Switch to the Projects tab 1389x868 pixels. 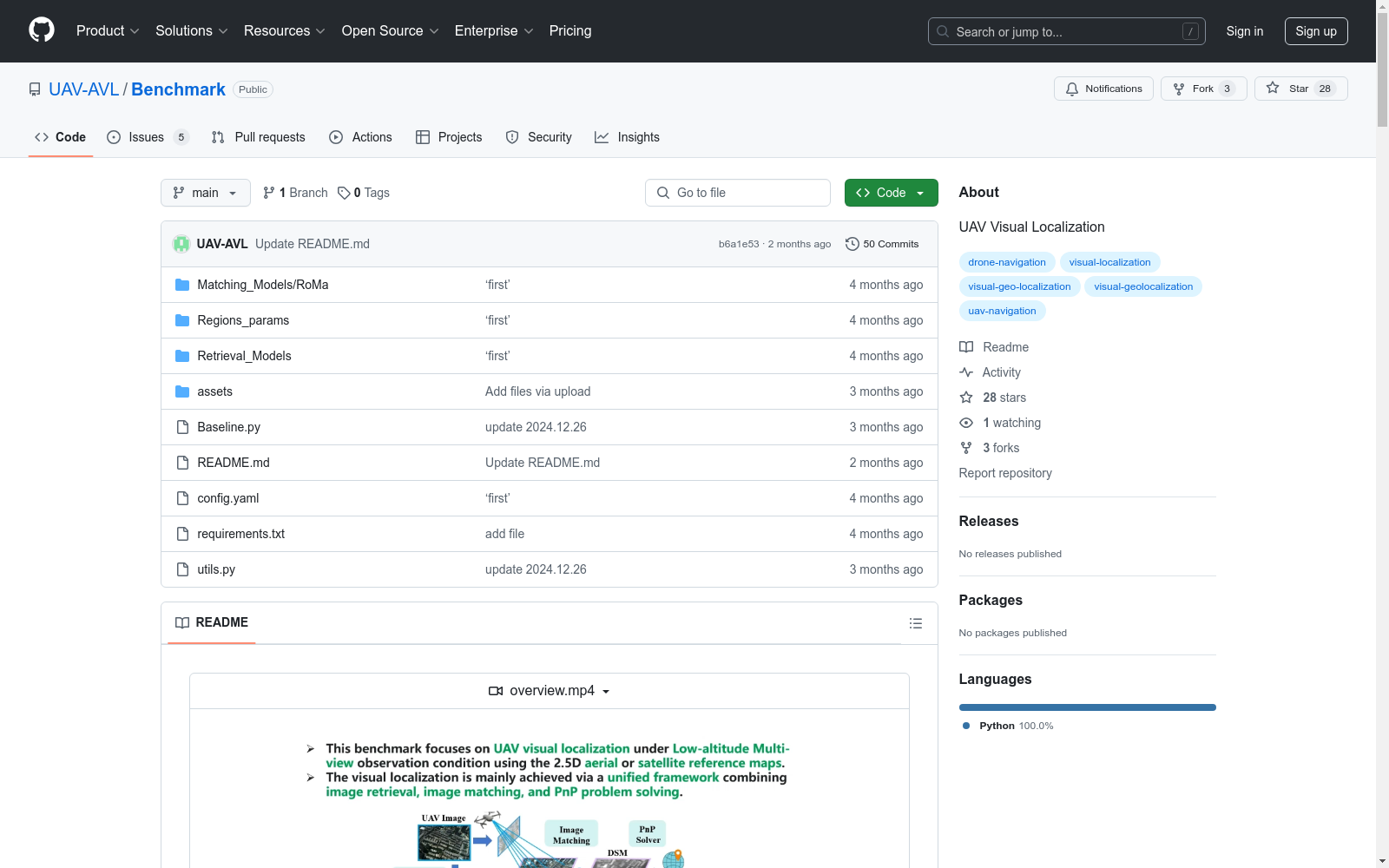click(x=449, y=137)
